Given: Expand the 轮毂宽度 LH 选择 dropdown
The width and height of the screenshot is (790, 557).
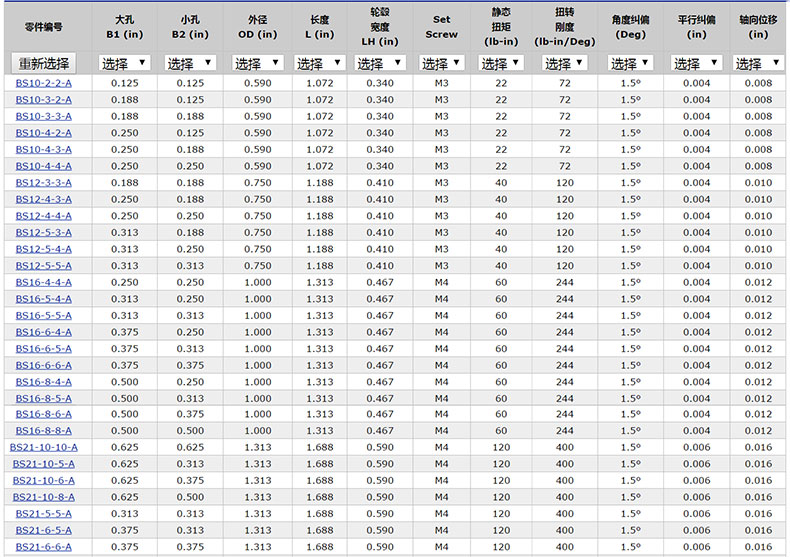Looking at the screenshot, I should (379, 63).
